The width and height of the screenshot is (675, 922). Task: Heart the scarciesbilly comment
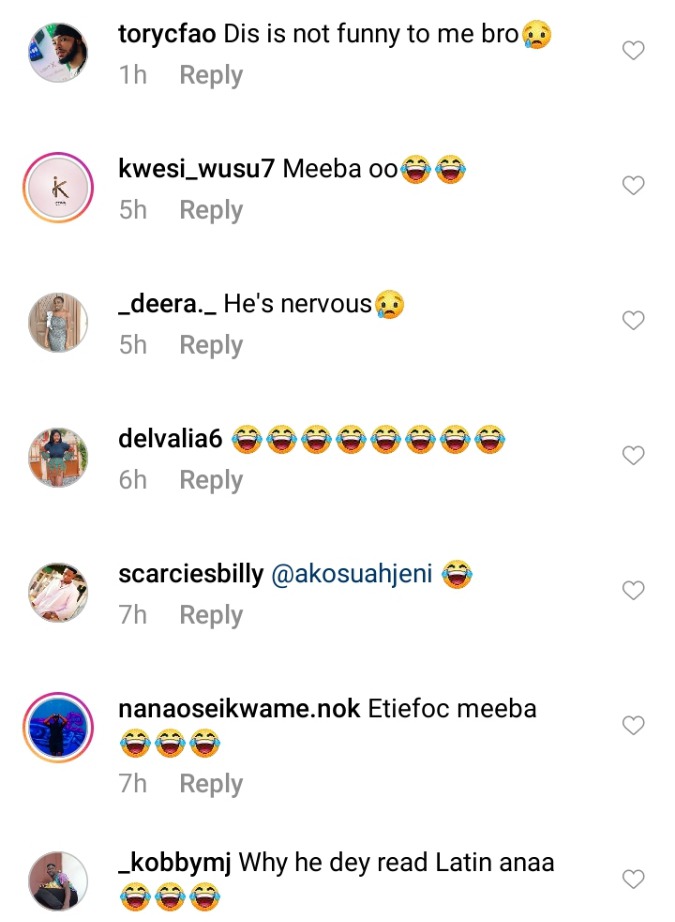pyautogui.click(x=633, y=591)
